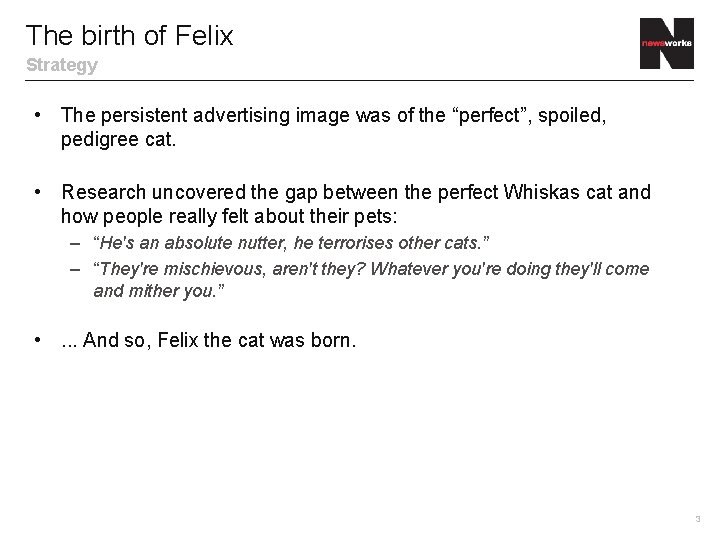Click the bullet And so, Felix the cat
This screenshot has width=720, height=540.
208,340
